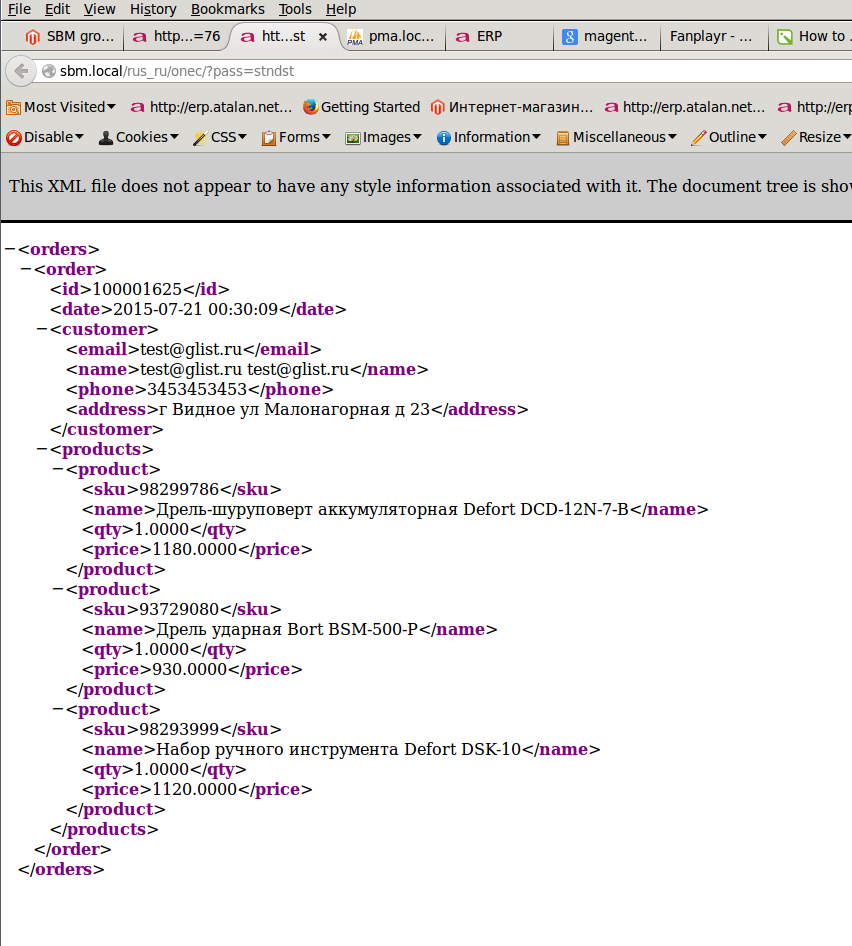
Task: Open the Help menu
Action: (x=341, y=9)
